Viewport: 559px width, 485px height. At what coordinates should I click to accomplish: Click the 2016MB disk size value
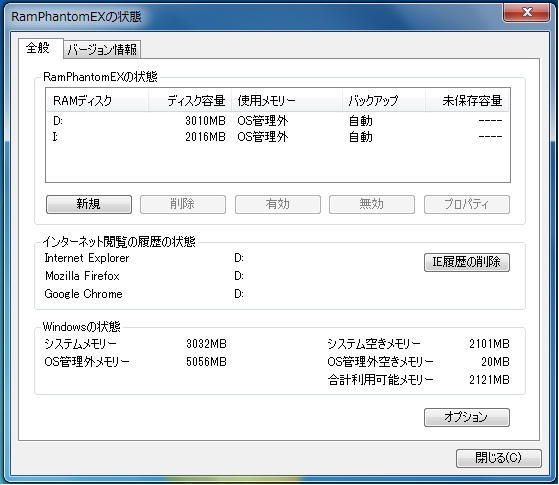click(x=205, y=137)
